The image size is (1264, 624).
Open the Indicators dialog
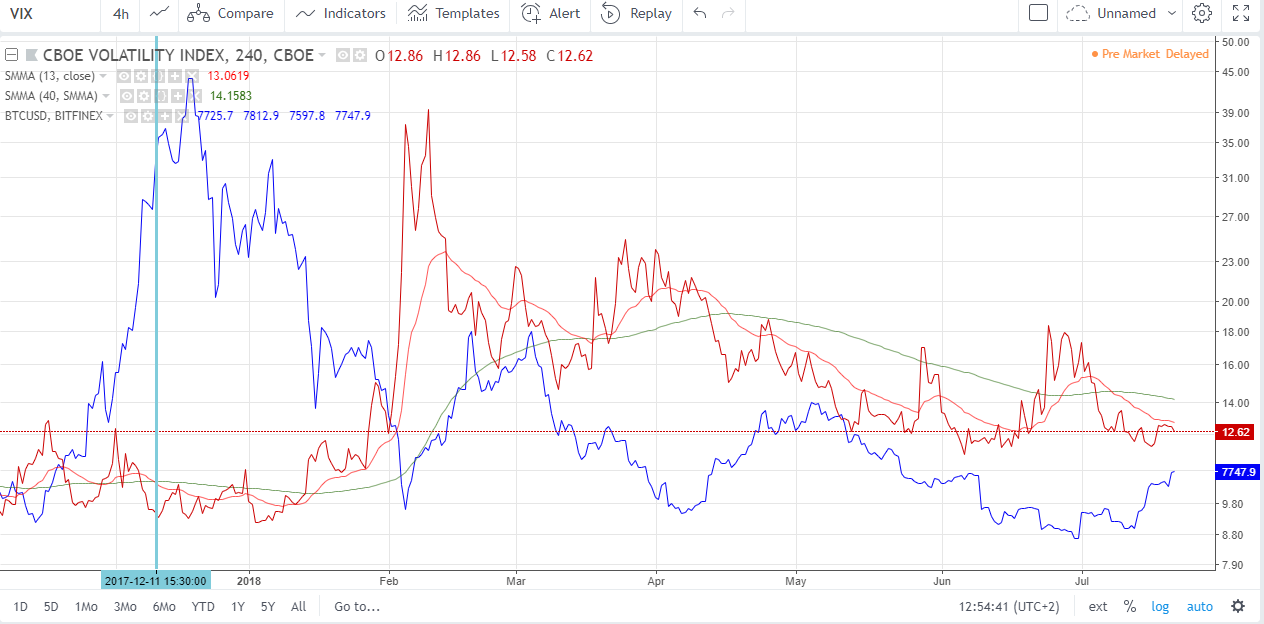[x=341, y=13]
